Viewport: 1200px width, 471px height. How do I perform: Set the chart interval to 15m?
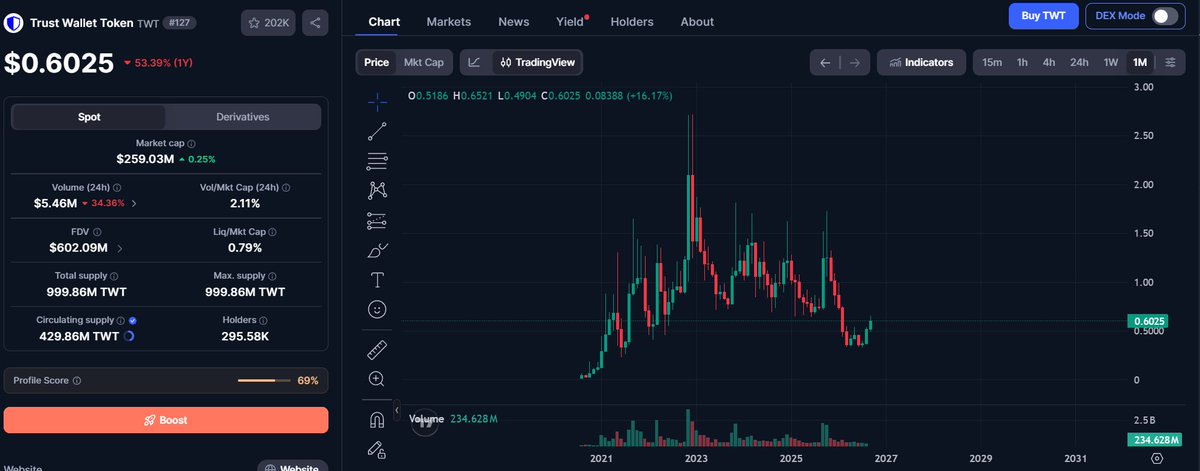tap(992, 62)
